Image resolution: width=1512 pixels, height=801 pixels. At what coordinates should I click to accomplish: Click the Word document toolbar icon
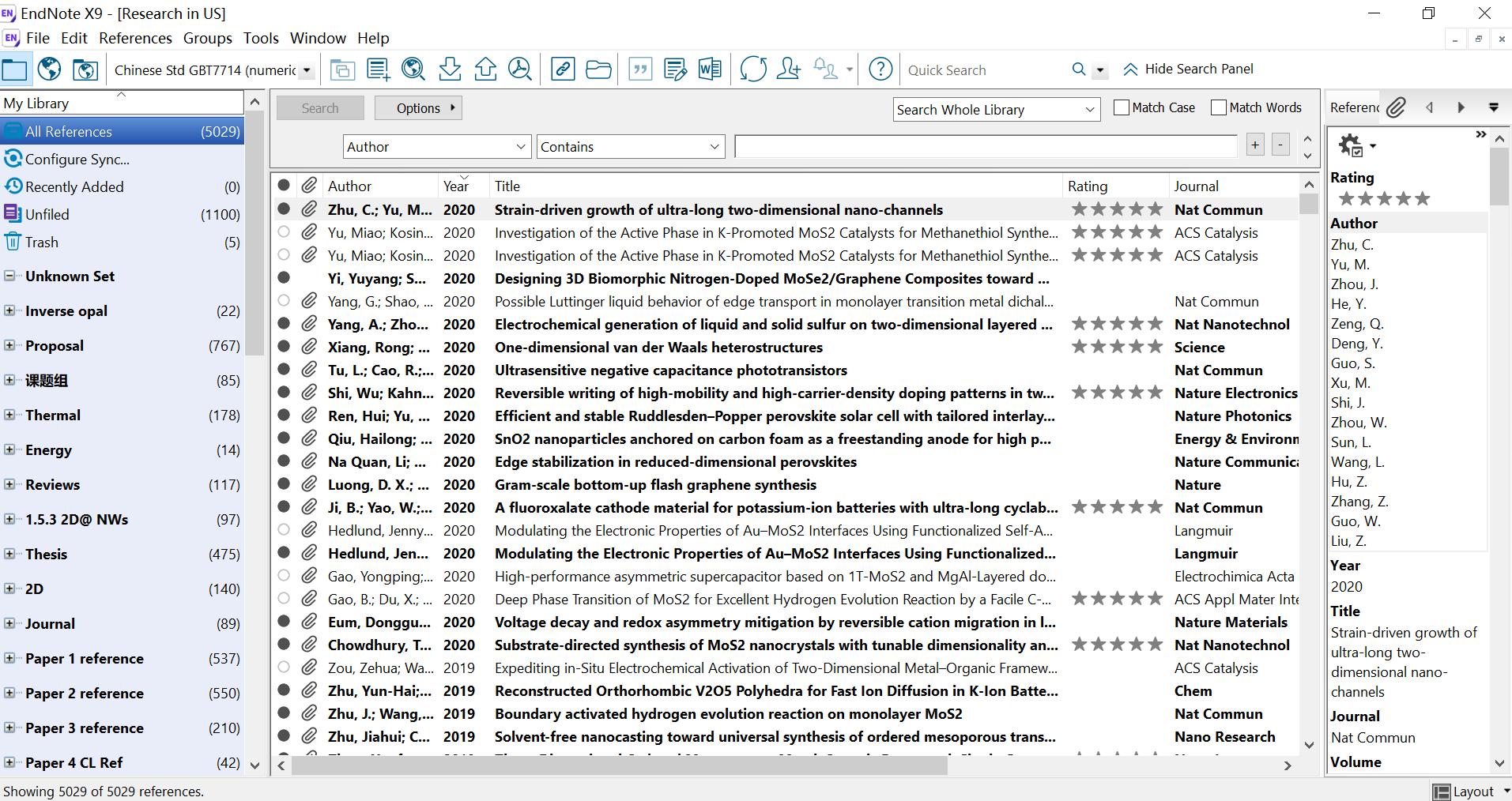pos(709,70)
